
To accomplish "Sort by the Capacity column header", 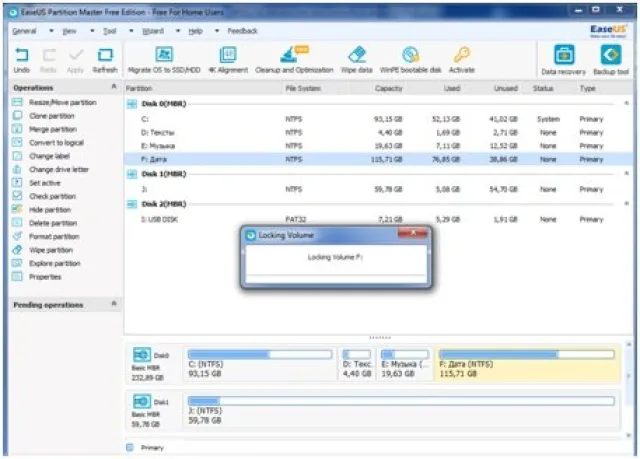I will pyautogui.click(x=389, y=89).
